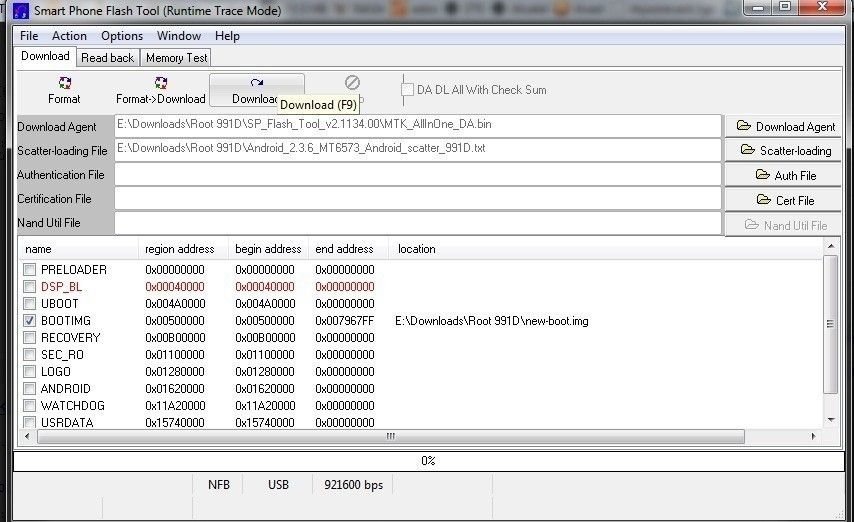Click the Stop circle-slash icon
The image size is (854, 522).
(x=352, y=82)
